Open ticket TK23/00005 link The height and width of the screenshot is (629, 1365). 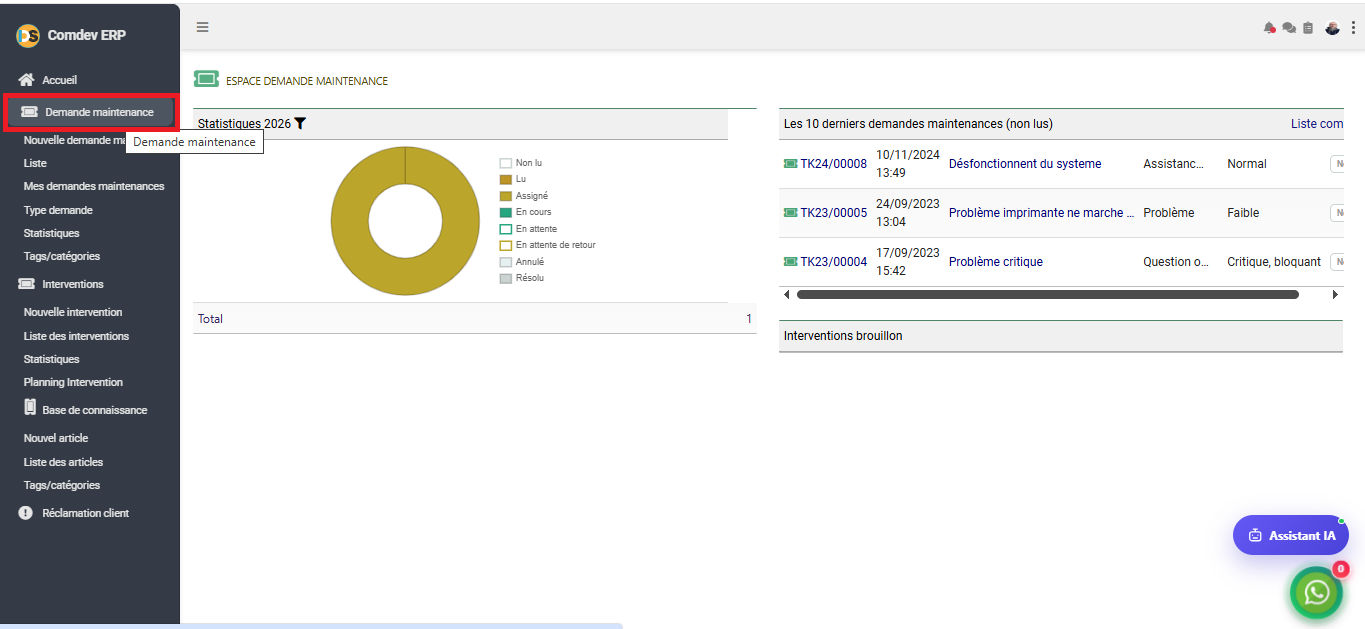pyautogui.click(x=833, y=213)
